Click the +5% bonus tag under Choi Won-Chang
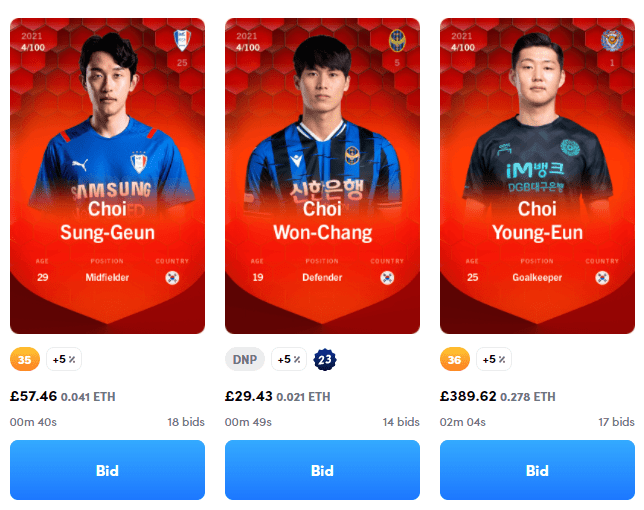 pyautogui.click(x=289, y=359)
